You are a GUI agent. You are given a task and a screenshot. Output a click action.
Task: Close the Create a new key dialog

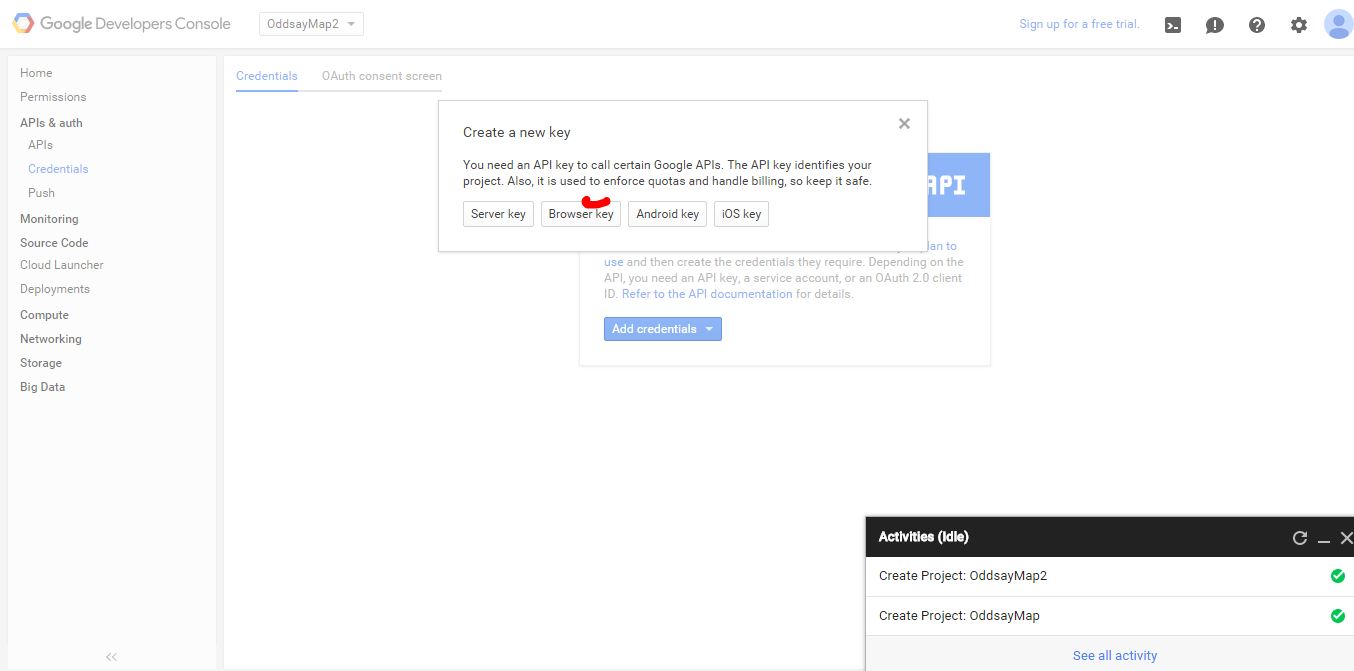(x=903, y=123)
